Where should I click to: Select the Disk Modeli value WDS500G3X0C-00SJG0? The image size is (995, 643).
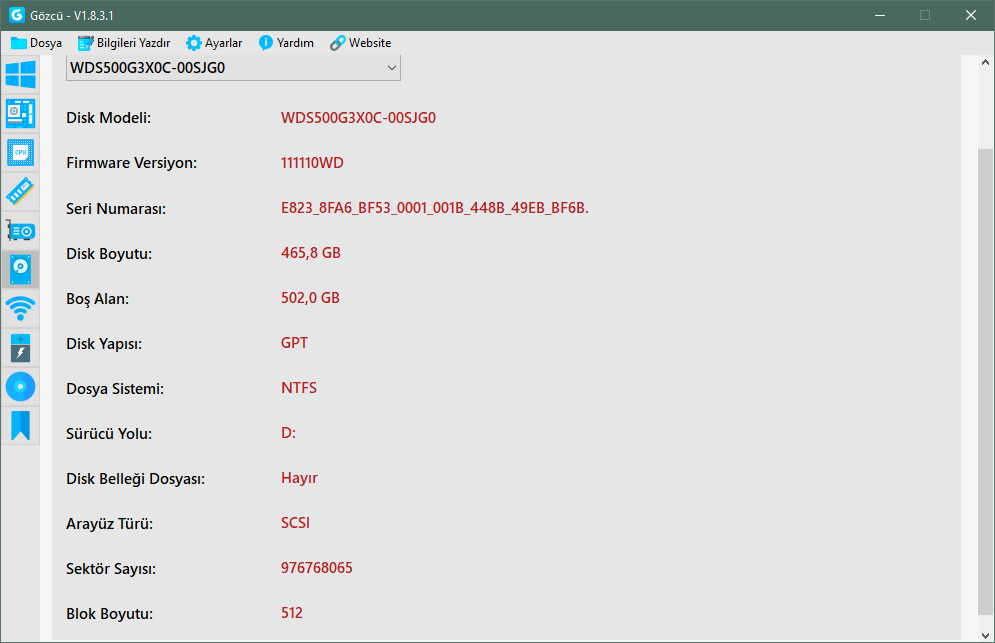[x=359, y=118]
